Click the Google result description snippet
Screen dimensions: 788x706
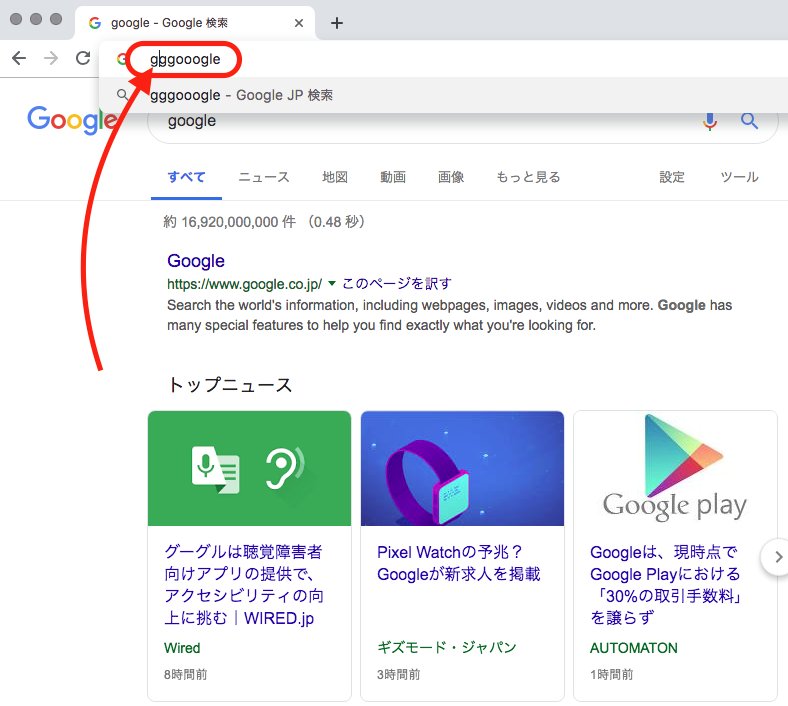pos(449,315)
